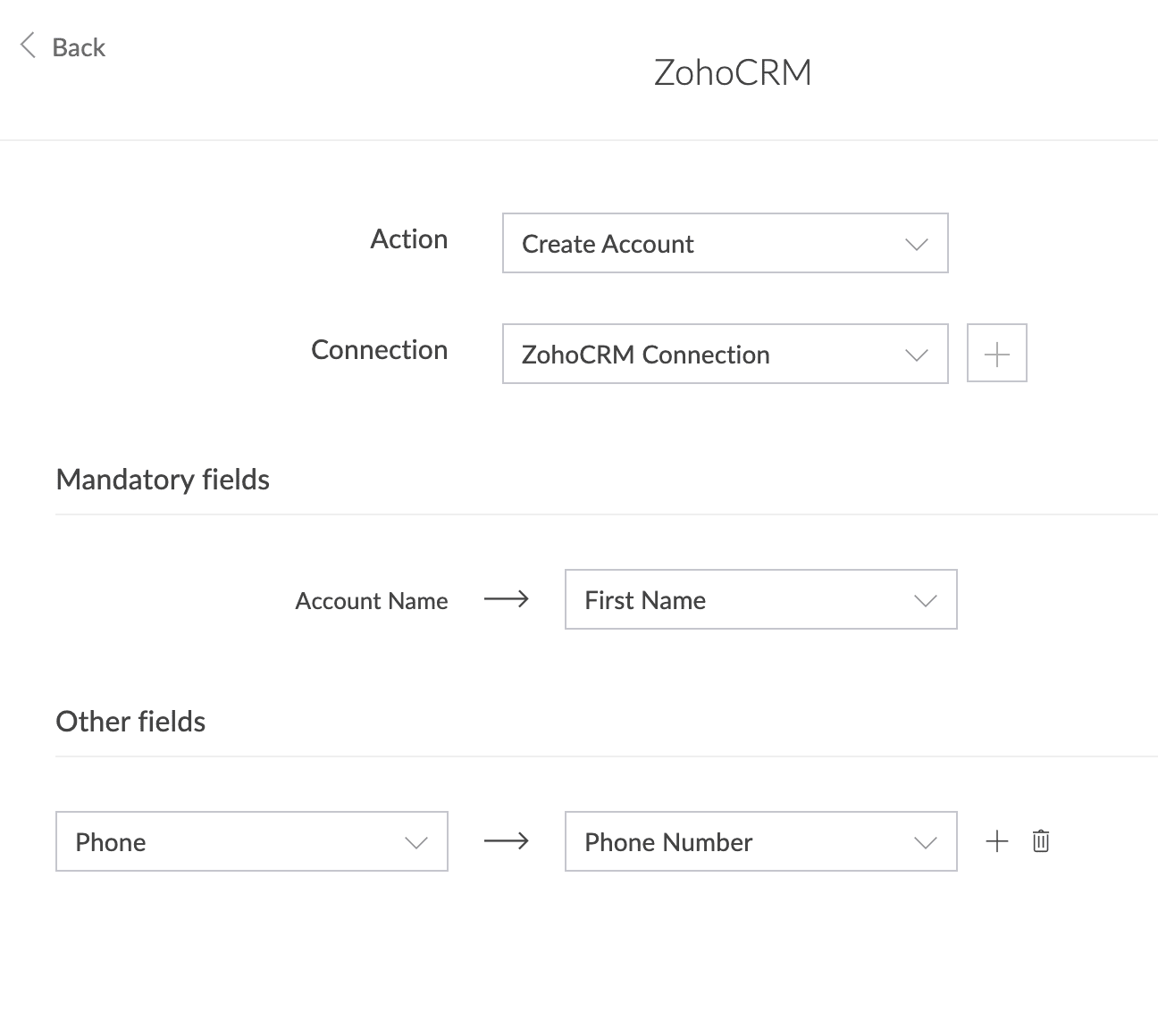Open the Phone Number mapping dropdown
The height and width of the screenshot is (1036, 1158).
click(x=760, y=841)
